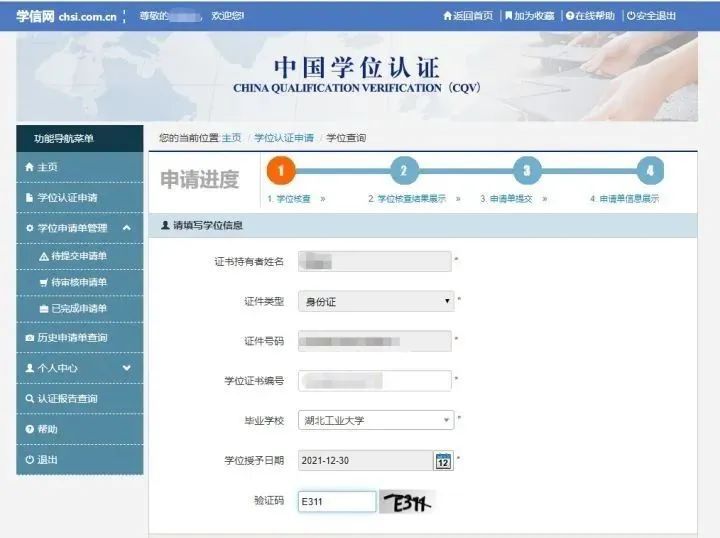Click the magnifier icon beside 认证报告查询
Screen dimensions: 720x538
click(30, 398)
